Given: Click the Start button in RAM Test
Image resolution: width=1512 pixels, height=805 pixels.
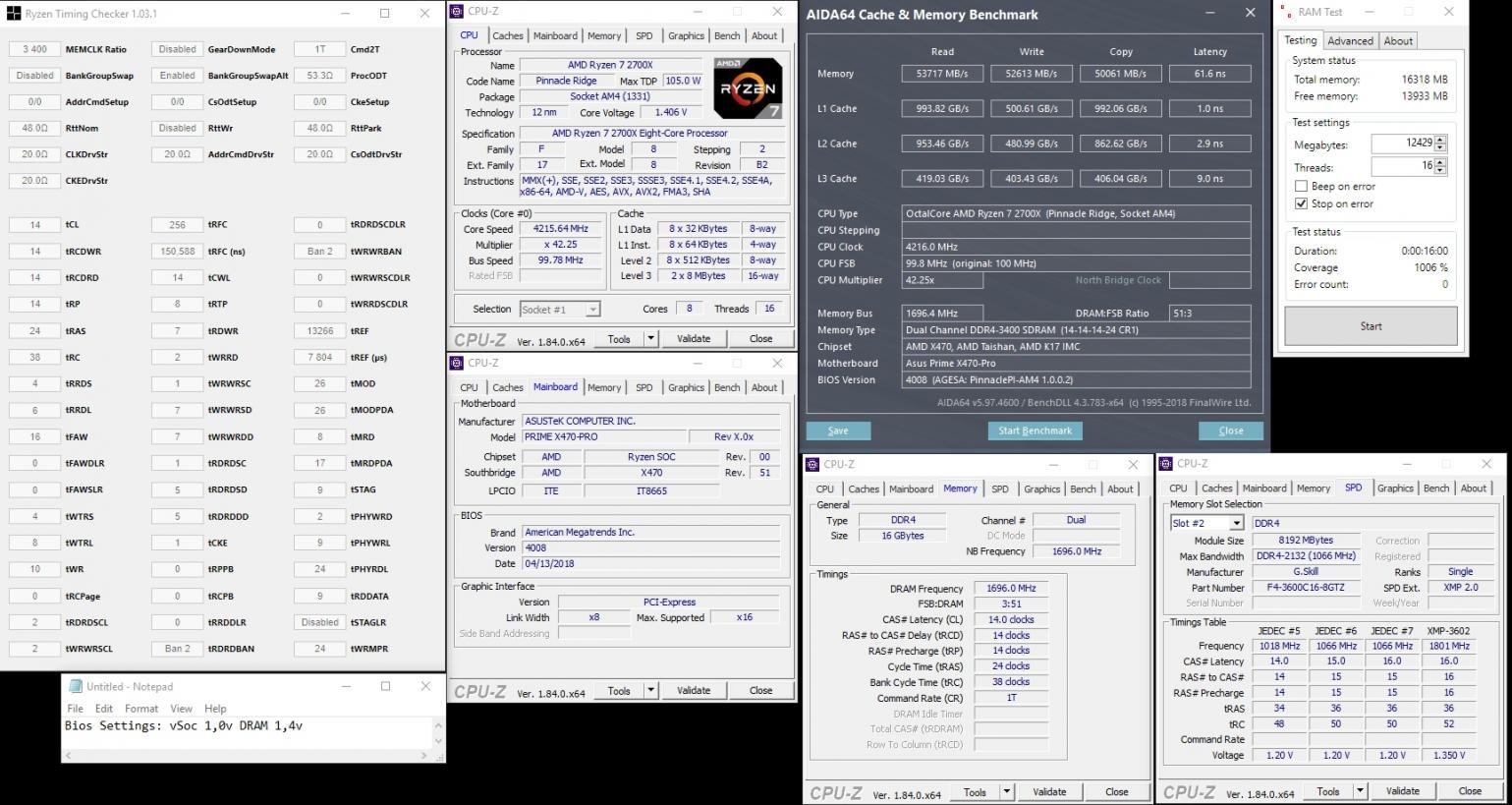Looking at the screenshot, I should coord(1371,326).
